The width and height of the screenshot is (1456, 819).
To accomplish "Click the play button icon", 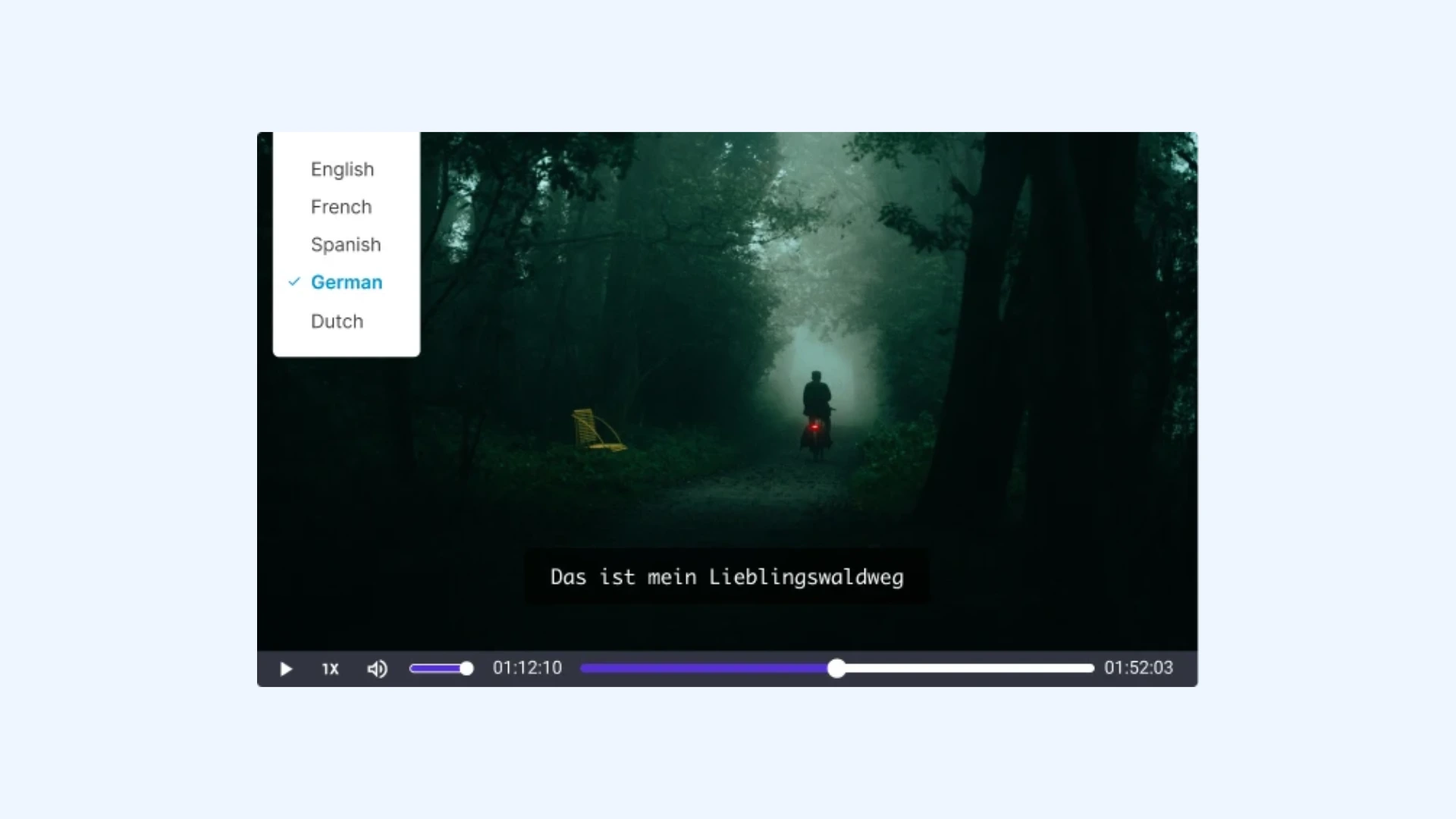I will (x=286, y=669).
